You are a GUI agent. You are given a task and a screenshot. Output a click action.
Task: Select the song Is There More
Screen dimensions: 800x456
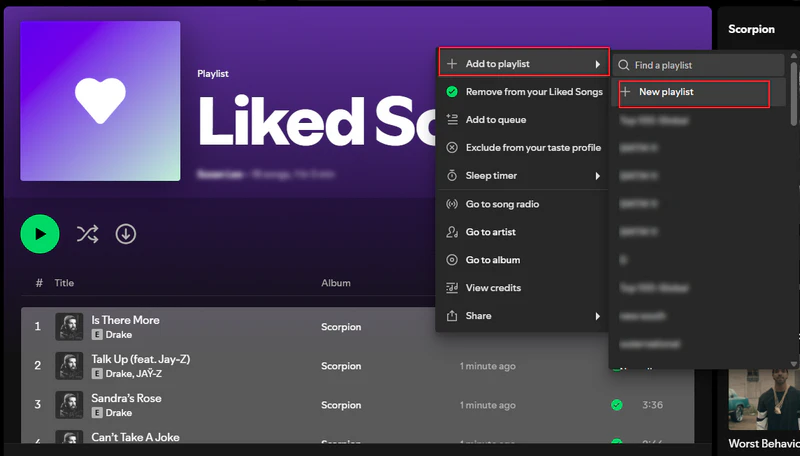pos(126,320)
